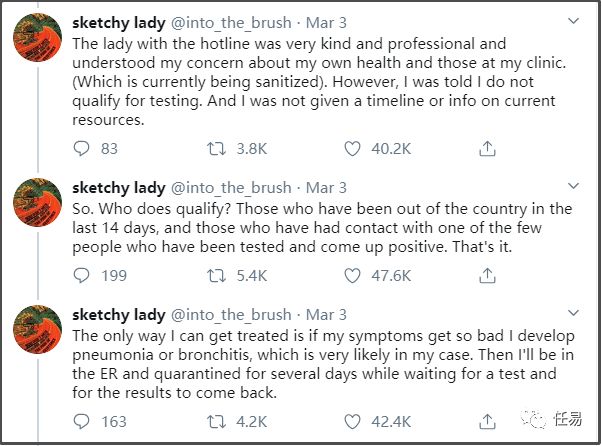Reply to the hotline tweet with 83 replies

click(83, 148)
